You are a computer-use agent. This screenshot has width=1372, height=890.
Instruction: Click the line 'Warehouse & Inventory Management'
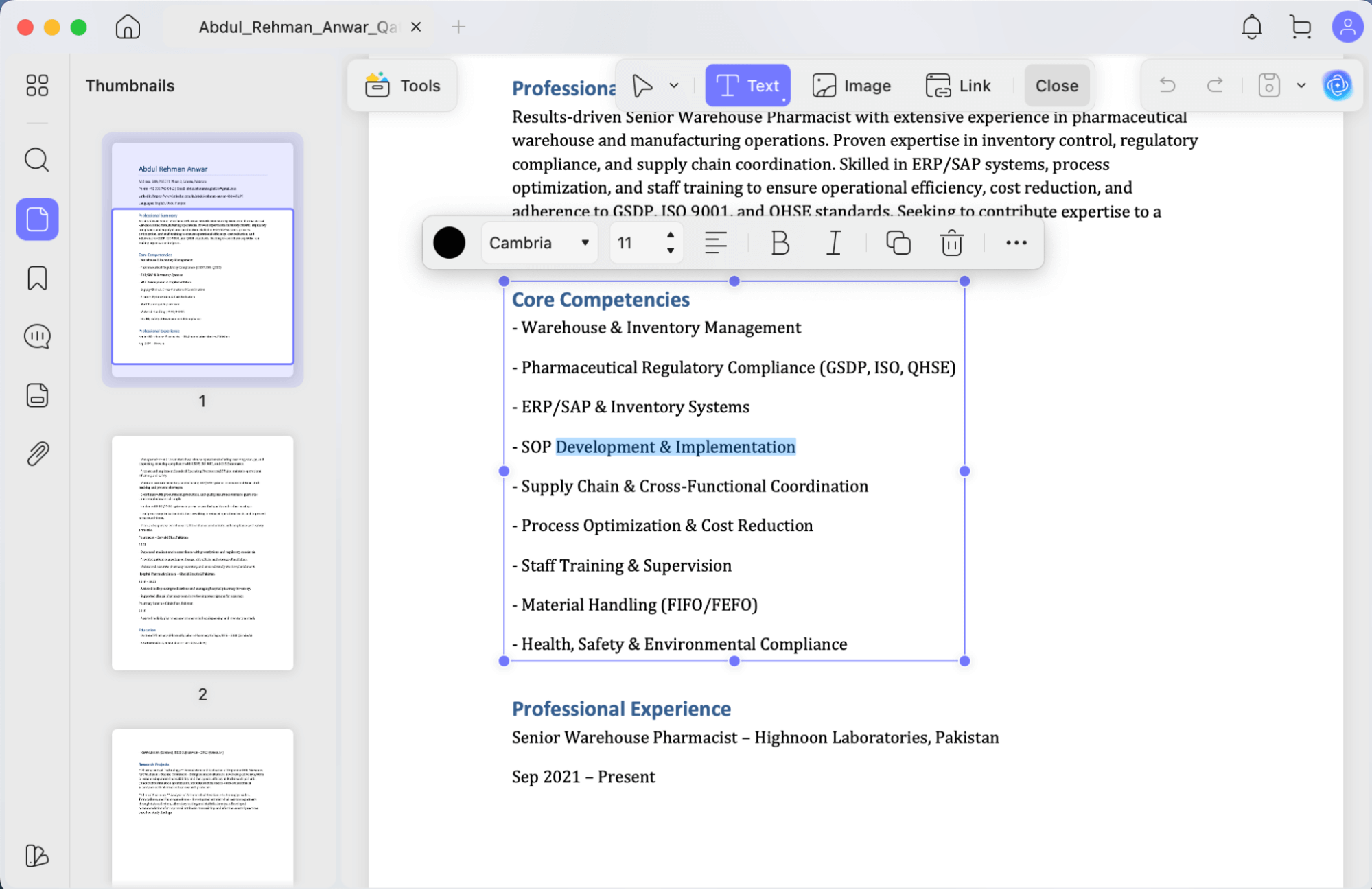click(x=657, y=328)
